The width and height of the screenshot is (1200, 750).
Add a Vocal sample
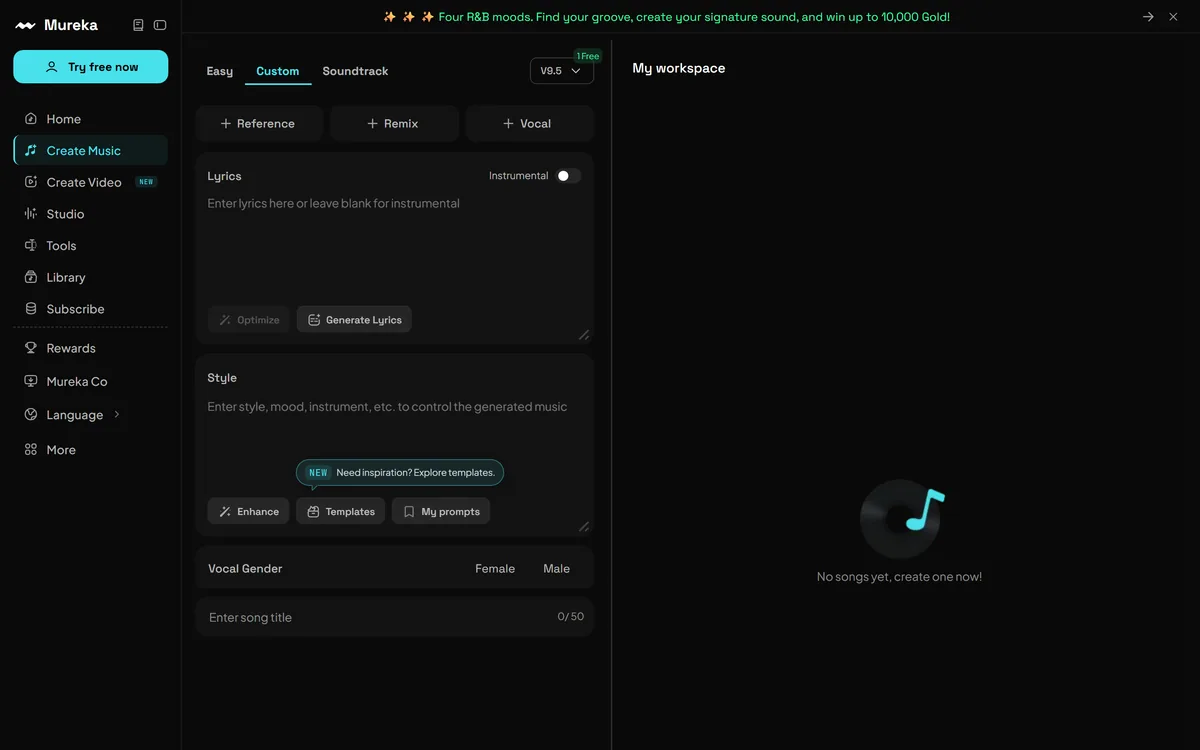pyautogui.click(x=529, y=124)
